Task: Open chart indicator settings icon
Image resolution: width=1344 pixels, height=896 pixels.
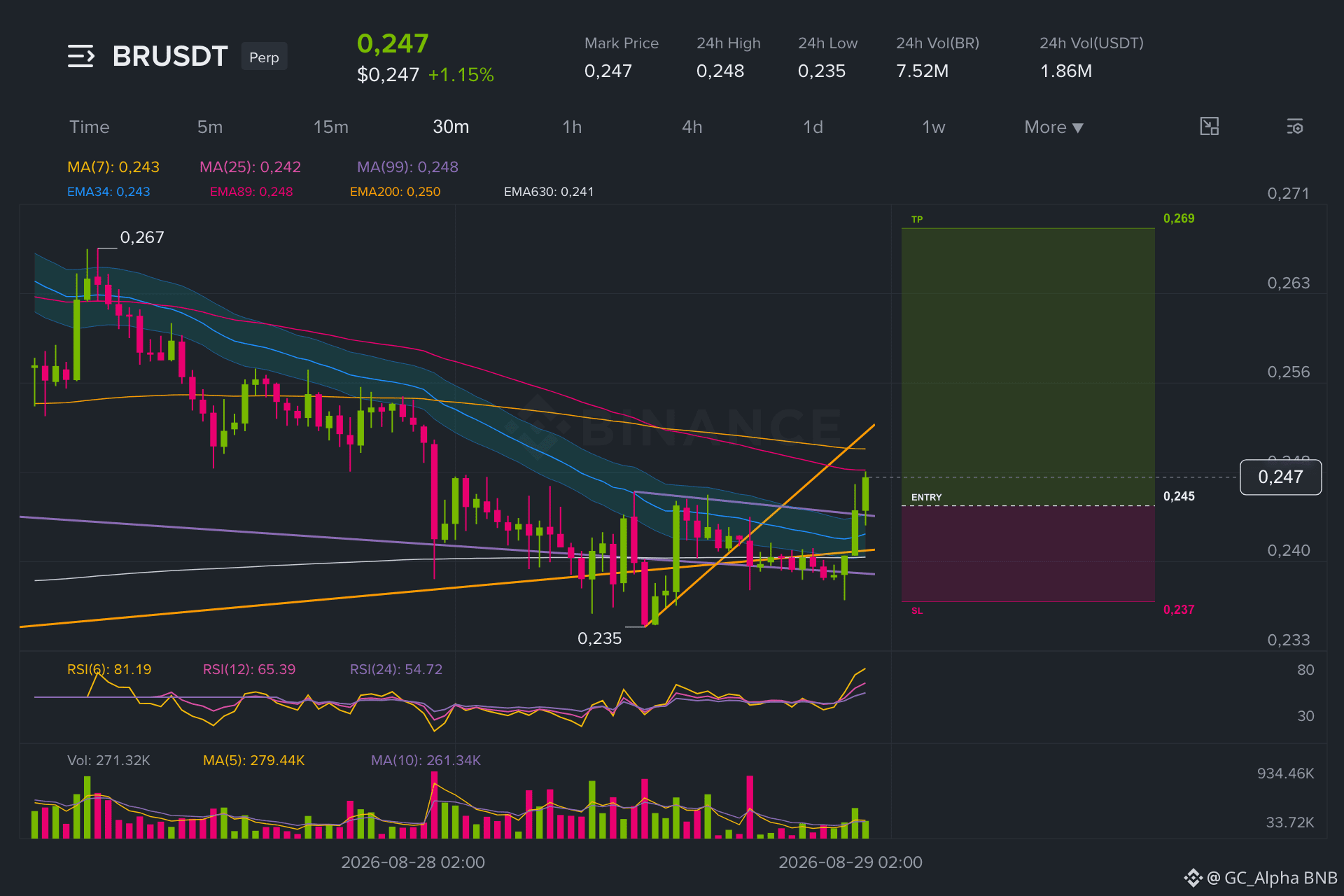Action: coord(1295,127)
